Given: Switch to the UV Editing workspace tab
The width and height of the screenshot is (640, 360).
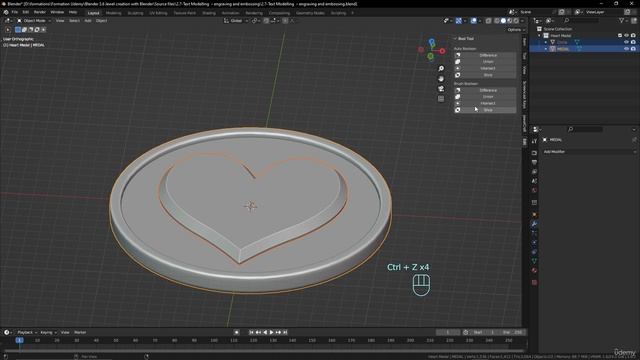Looking at the screenshot, I should (x=158, y=13).
